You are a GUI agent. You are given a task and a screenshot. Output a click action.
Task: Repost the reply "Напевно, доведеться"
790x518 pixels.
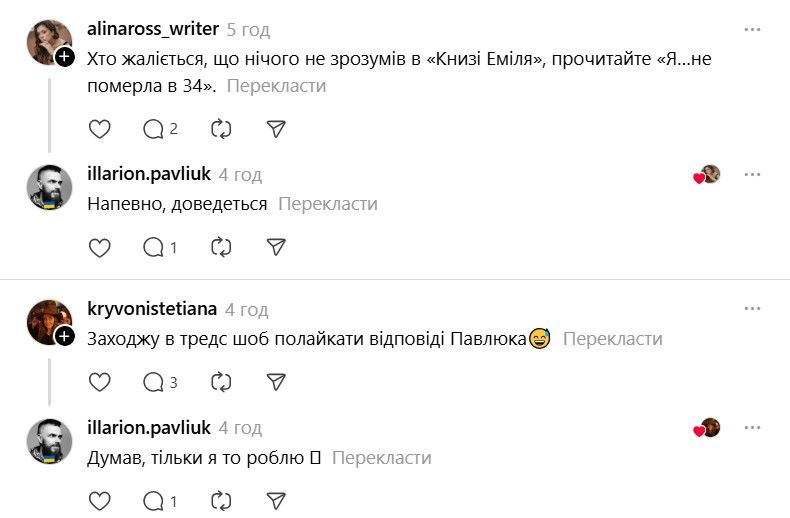pos(222,247)
